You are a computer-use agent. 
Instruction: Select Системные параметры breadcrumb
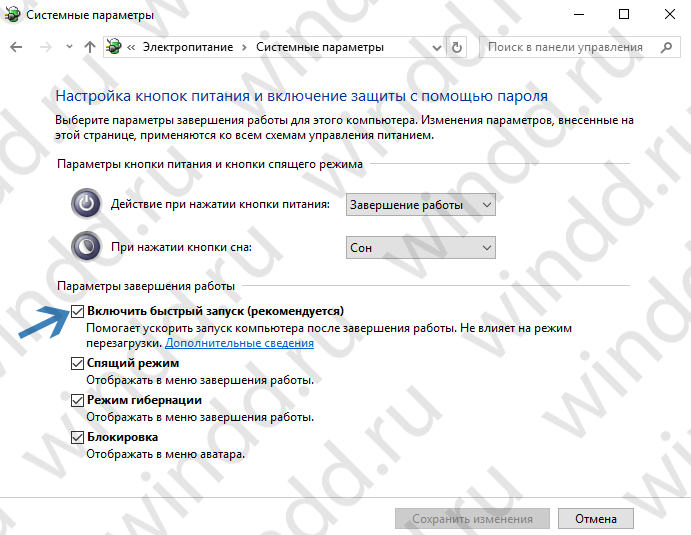tap(320, 47)
